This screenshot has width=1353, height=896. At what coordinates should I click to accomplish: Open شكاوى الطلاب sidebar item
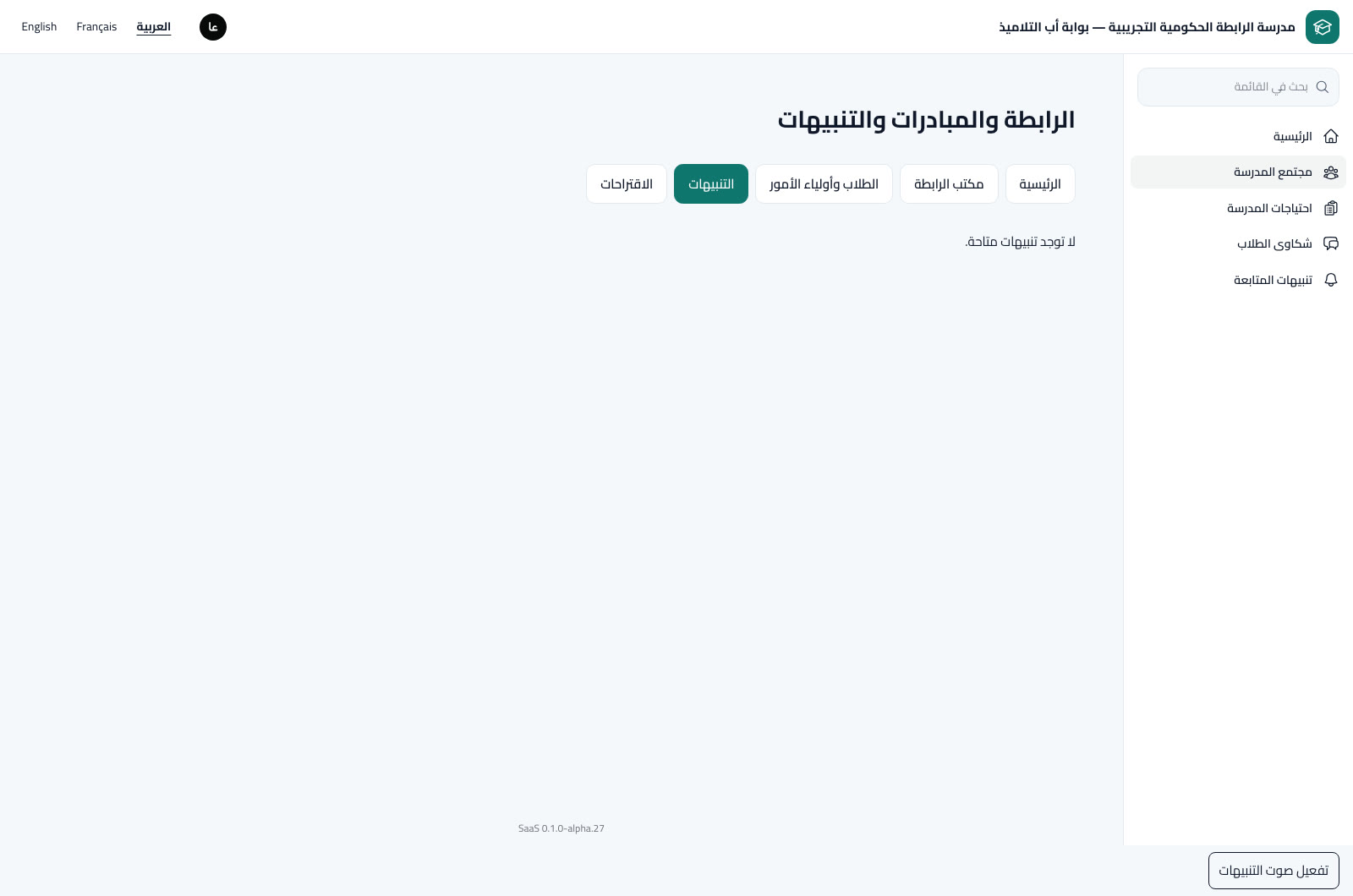point(1238,244)
